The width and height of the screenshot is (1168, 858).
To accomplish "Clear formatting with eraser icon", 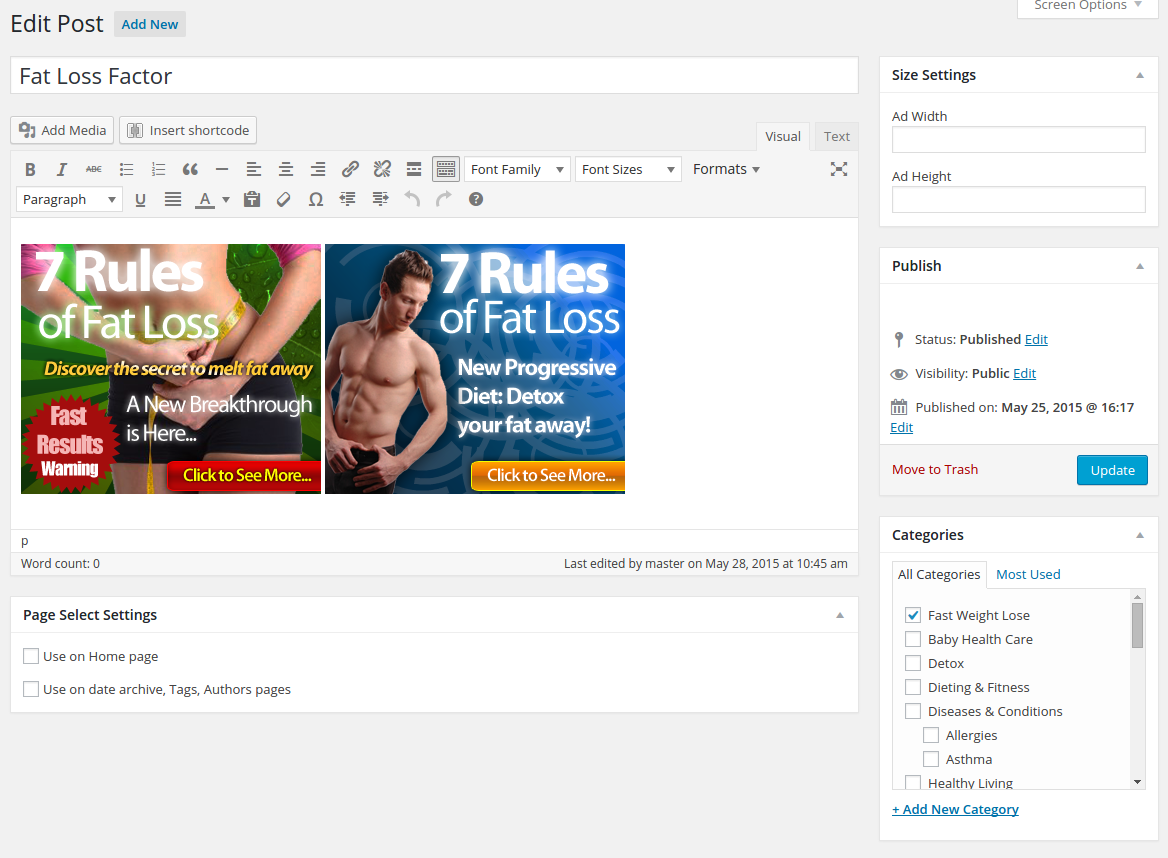I will (284, 200).
